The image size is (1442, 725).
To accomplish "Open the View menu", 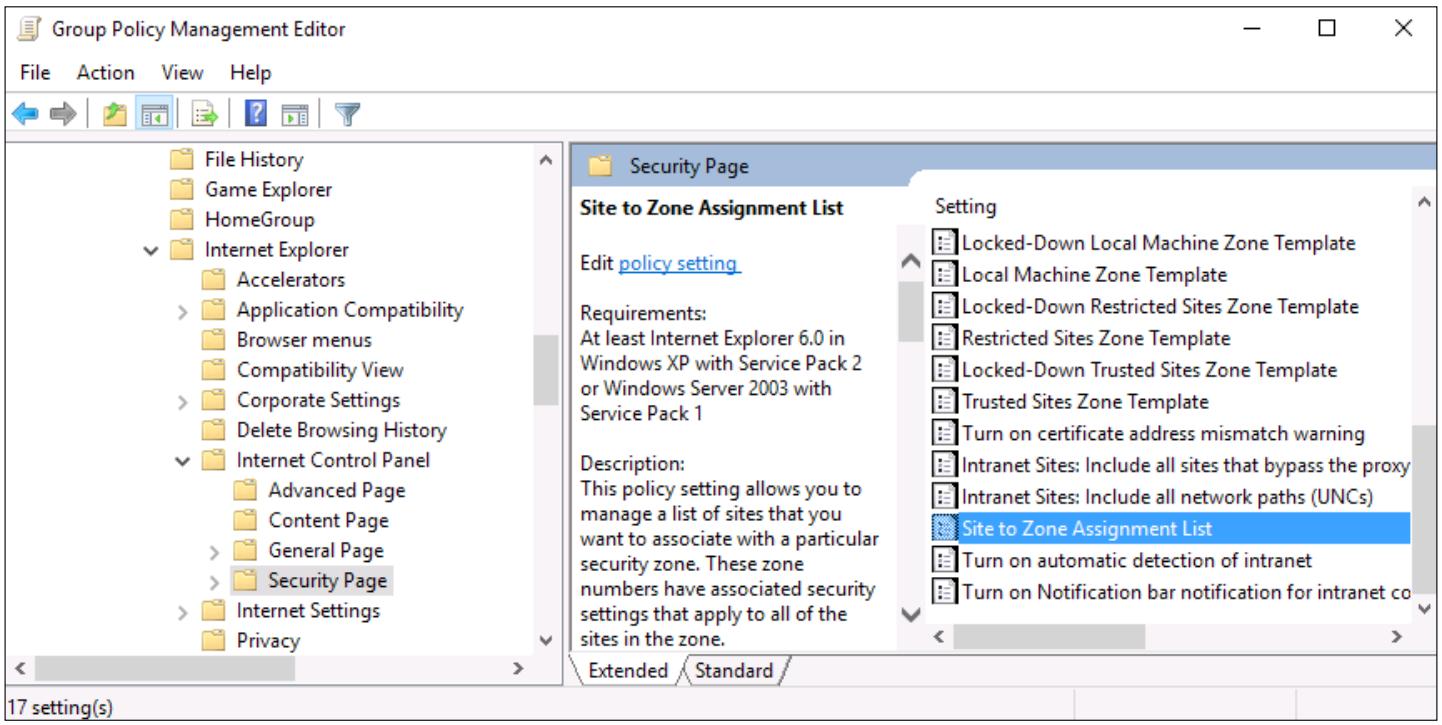I will click(x=182, y=72).
